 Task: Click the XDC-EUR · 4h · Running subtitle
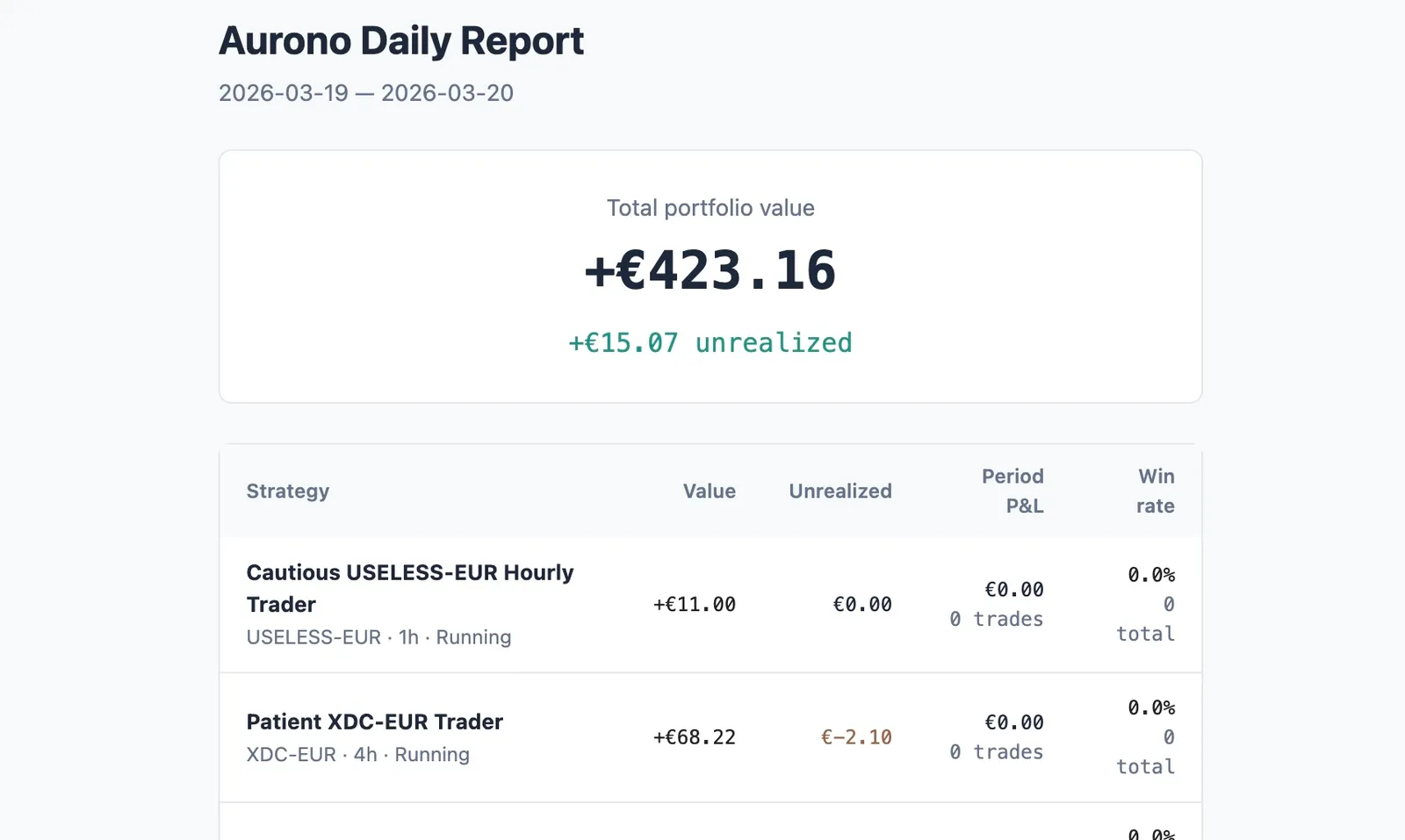357,754
